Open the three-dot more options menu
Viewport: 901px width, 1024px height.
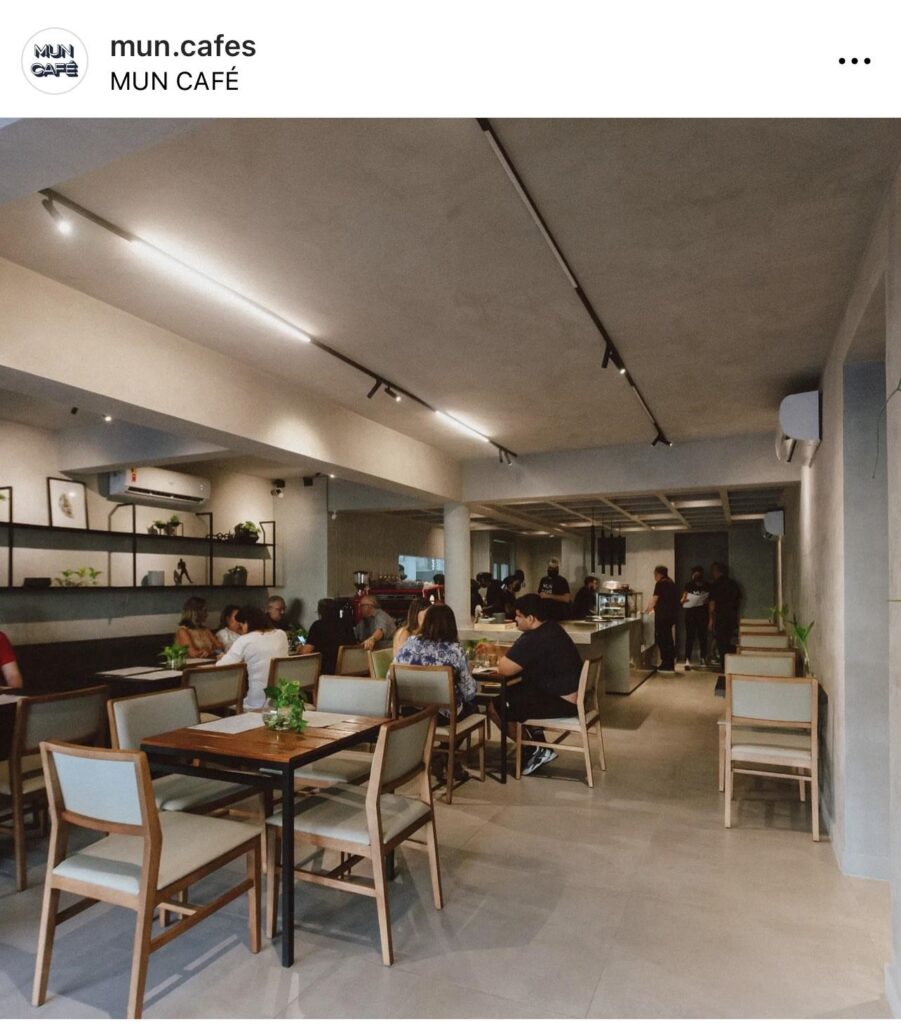click(854, 61)
